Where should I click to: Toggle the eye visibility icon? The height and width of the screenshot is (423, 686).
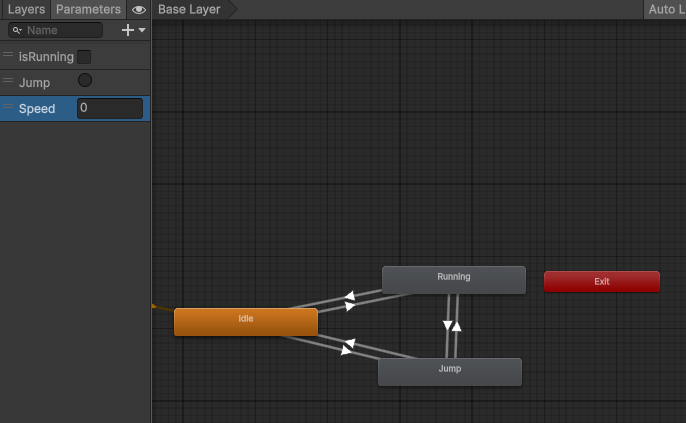point(139,10)
